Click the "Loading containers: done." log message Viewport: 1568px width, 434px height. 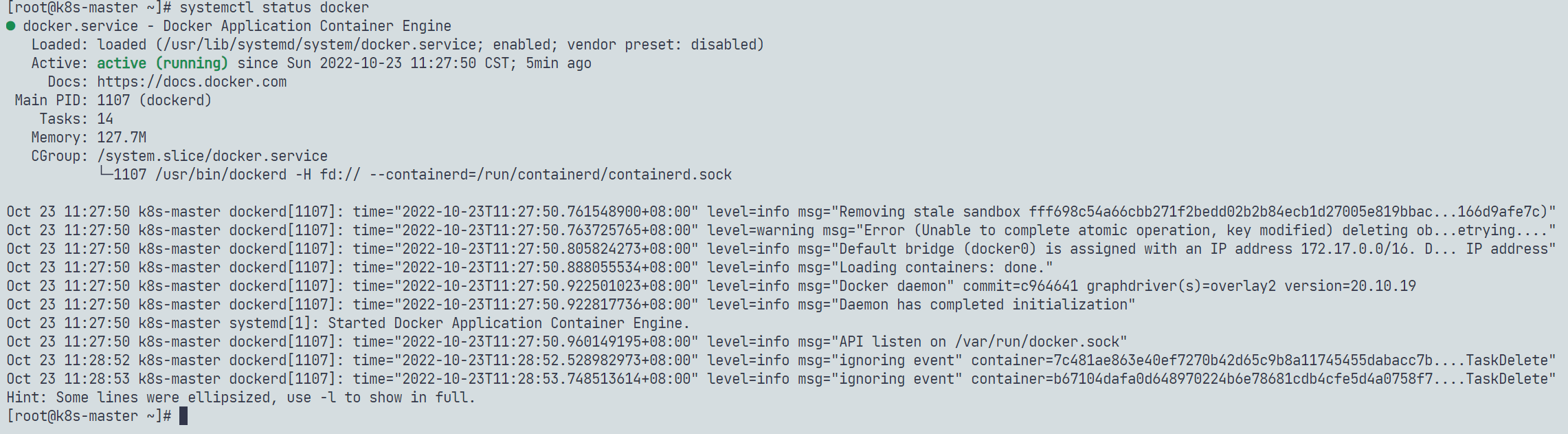pos(946,268)
